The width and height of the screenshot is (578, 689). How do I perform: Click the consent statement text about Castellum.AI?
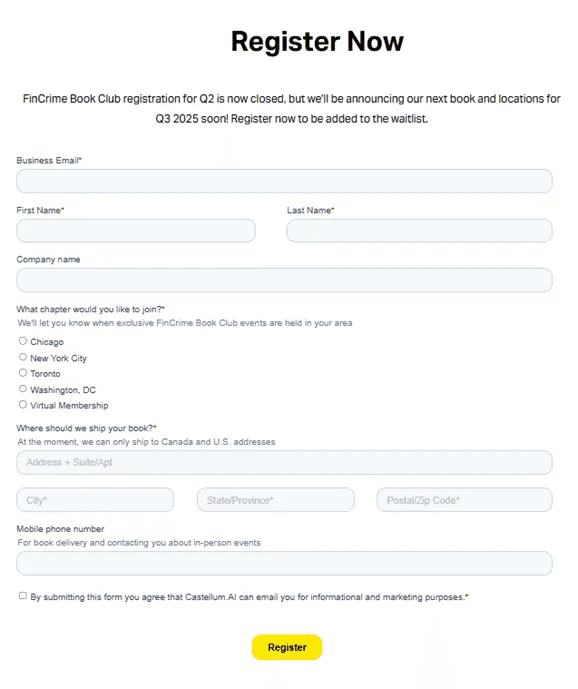tap(249, 597)
